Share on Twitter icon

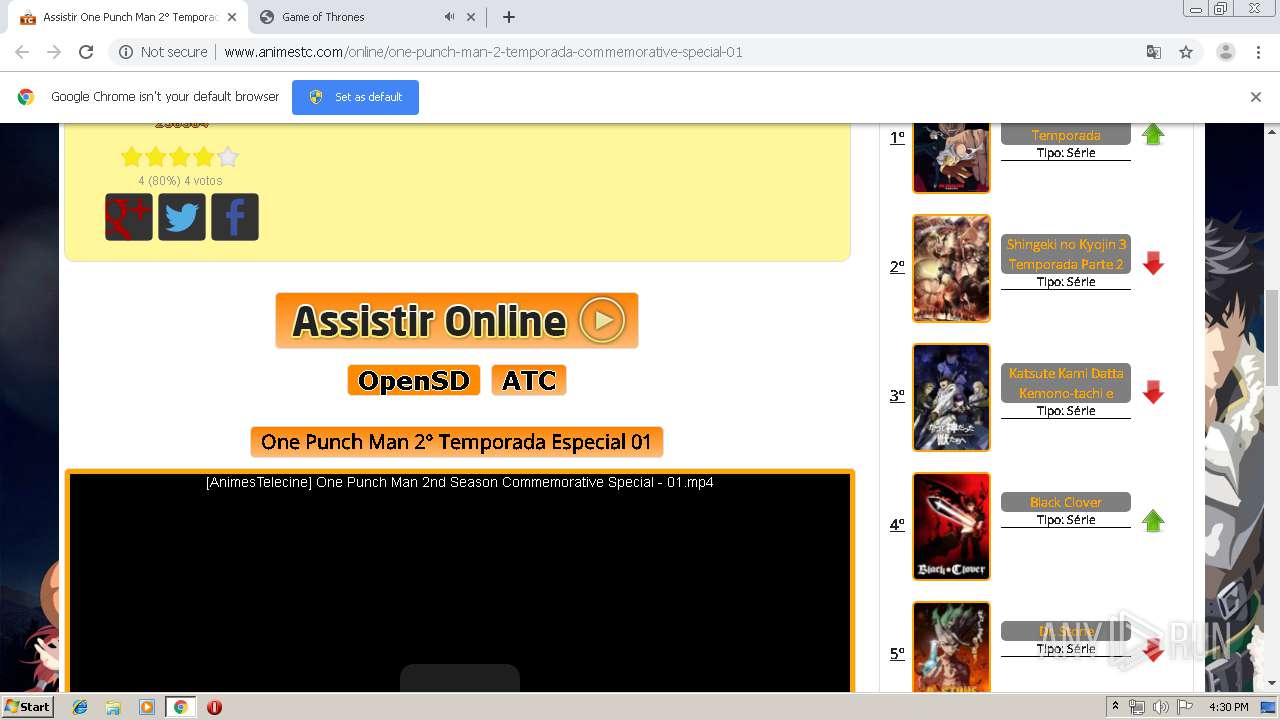182,217
